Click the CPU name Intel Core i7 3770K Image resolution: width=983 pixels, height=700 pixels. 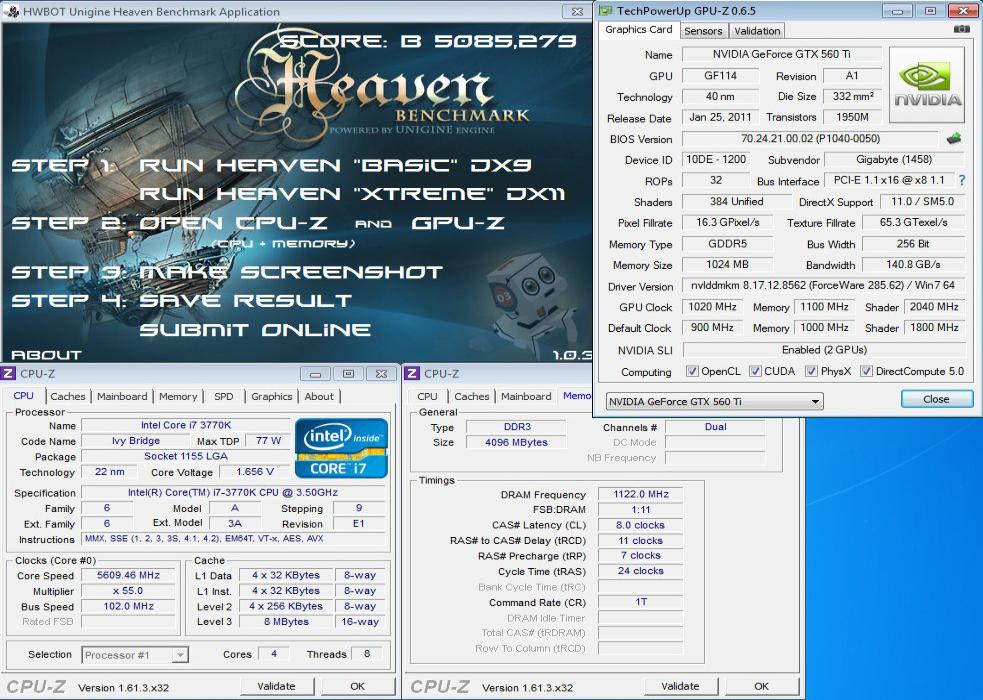186,425
